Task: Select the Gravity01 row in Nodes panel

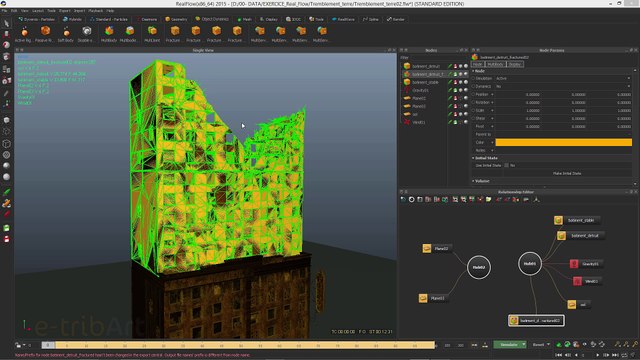Action: pos(435,90)
